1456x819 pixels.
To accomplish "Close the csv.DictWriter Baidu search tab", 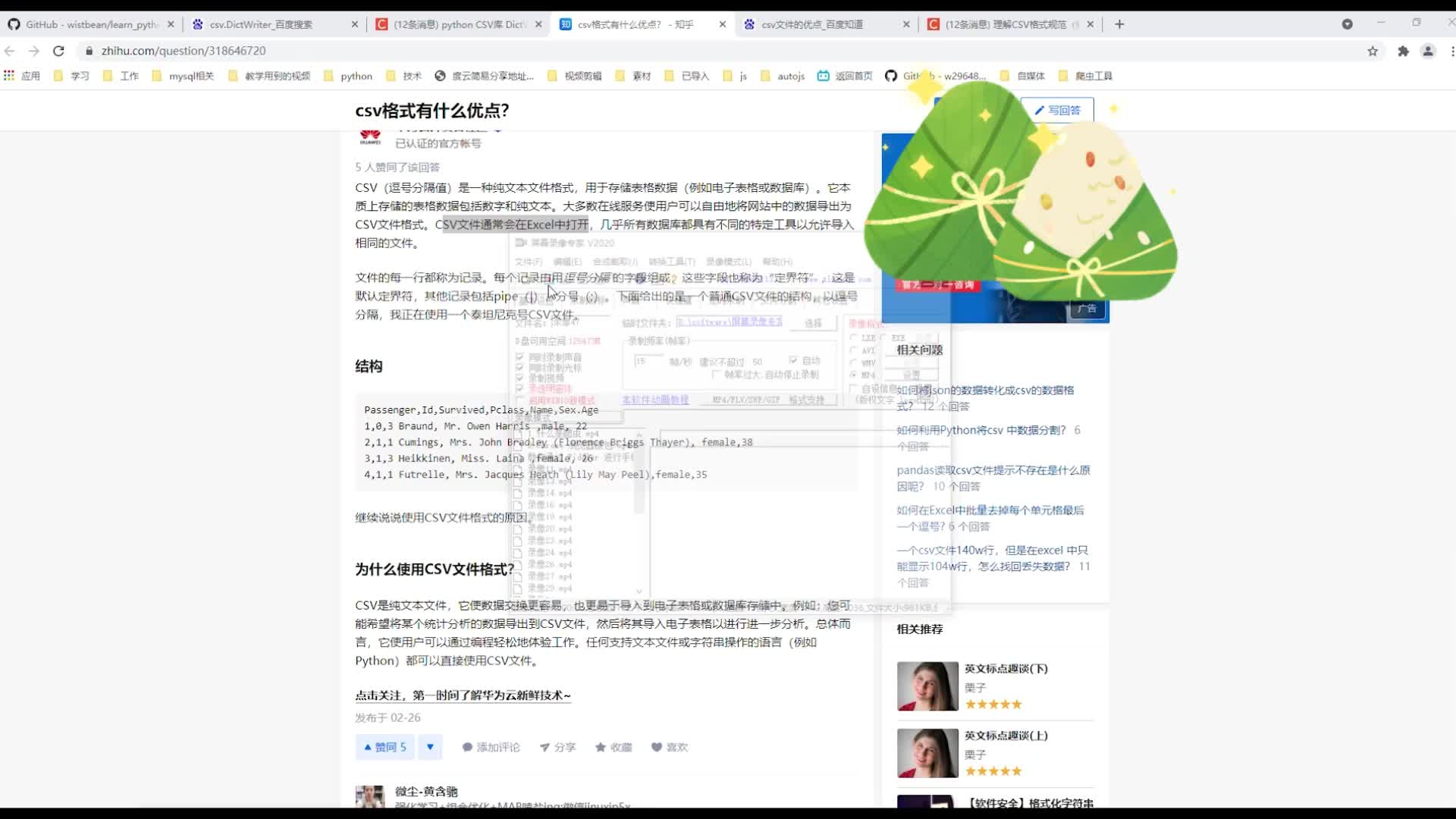I will (355, 24).
